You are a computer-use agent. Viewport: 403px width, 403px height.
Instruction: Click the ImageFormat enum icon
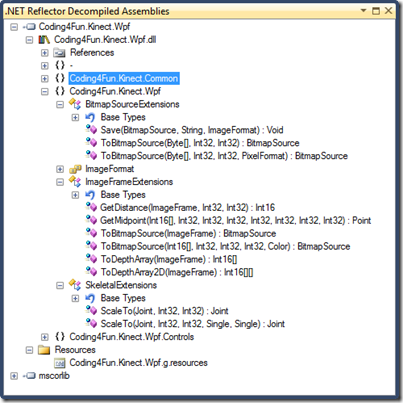point(75,169)
